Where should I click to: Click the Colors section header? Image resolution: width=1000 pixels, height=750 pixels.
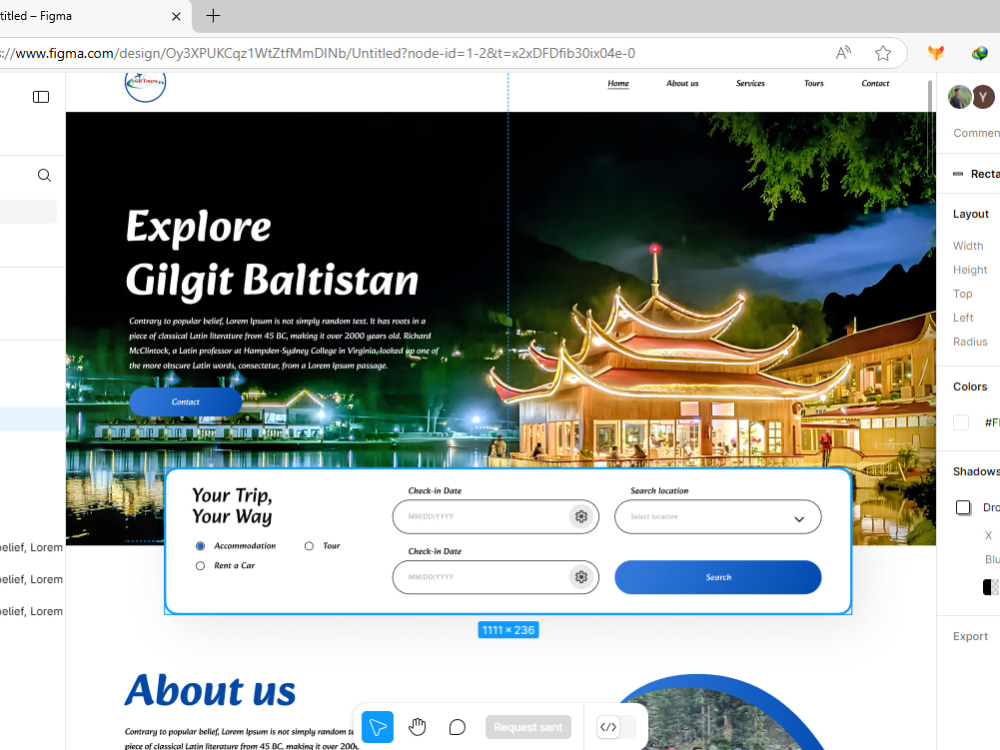970,386
